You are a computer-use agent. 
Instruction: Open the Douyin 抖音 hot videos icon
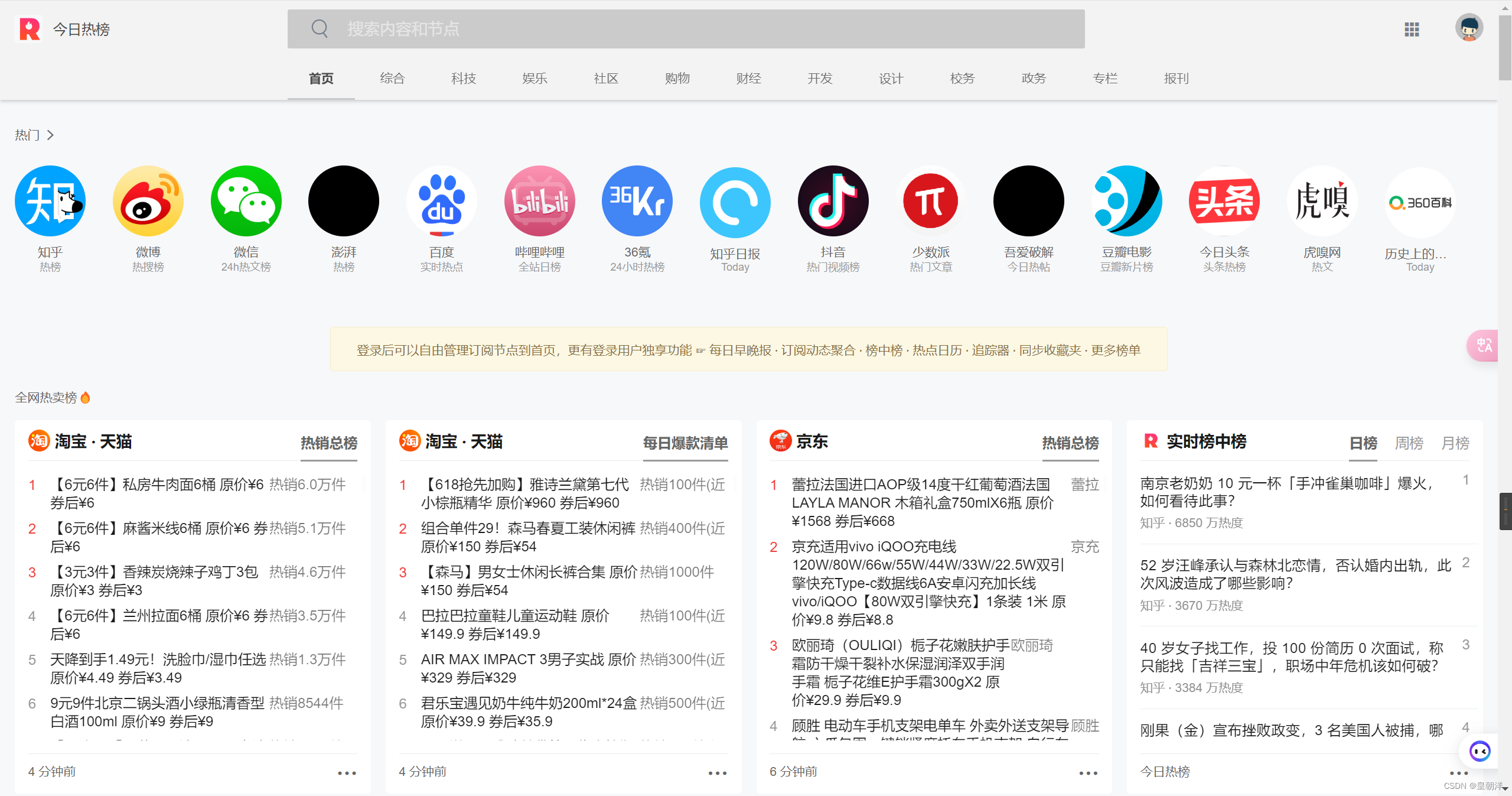pyautogui.click(x=833, y=202)
